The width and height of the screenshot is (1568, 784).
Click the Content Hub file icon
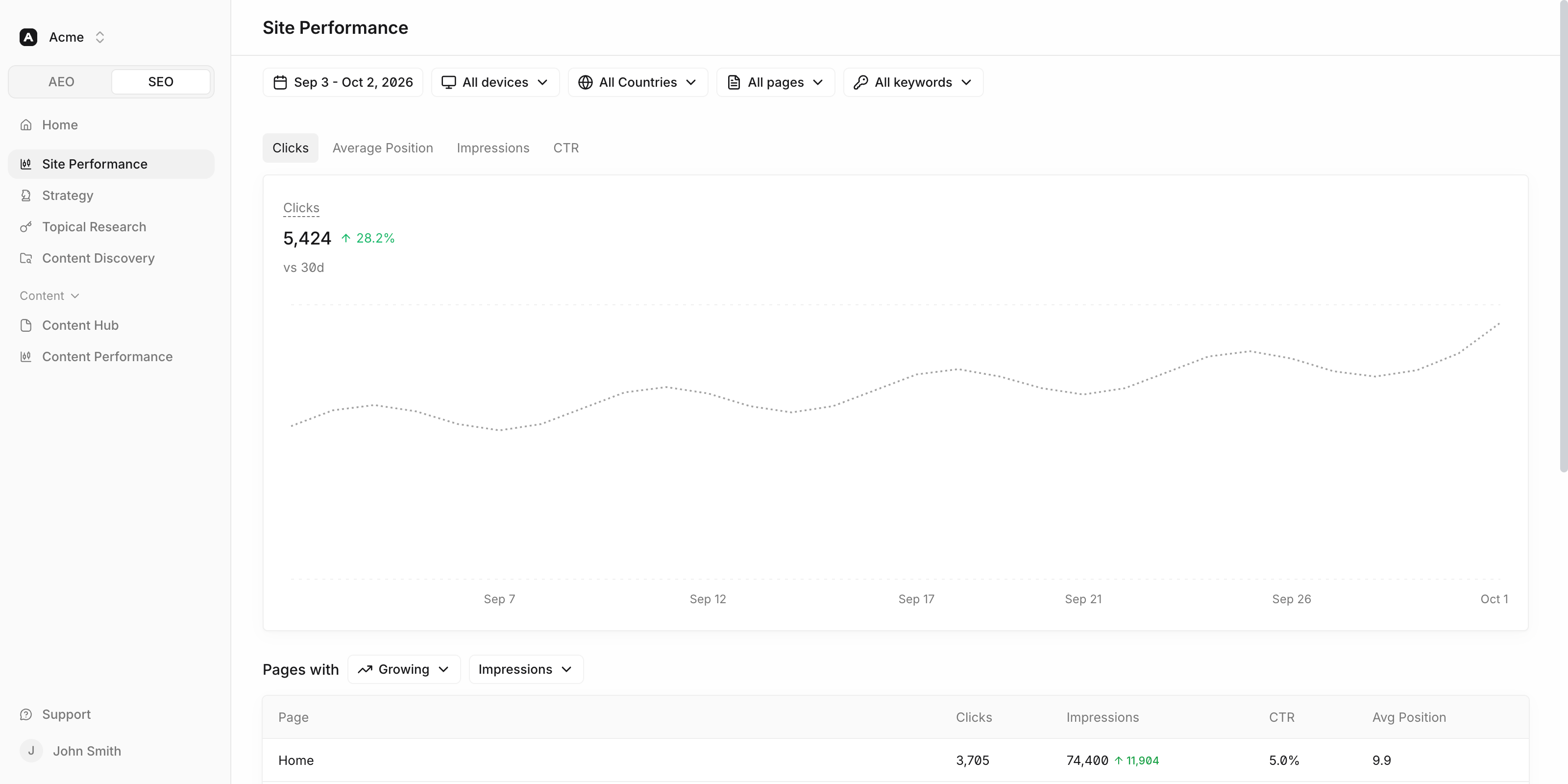pos(25,325)
